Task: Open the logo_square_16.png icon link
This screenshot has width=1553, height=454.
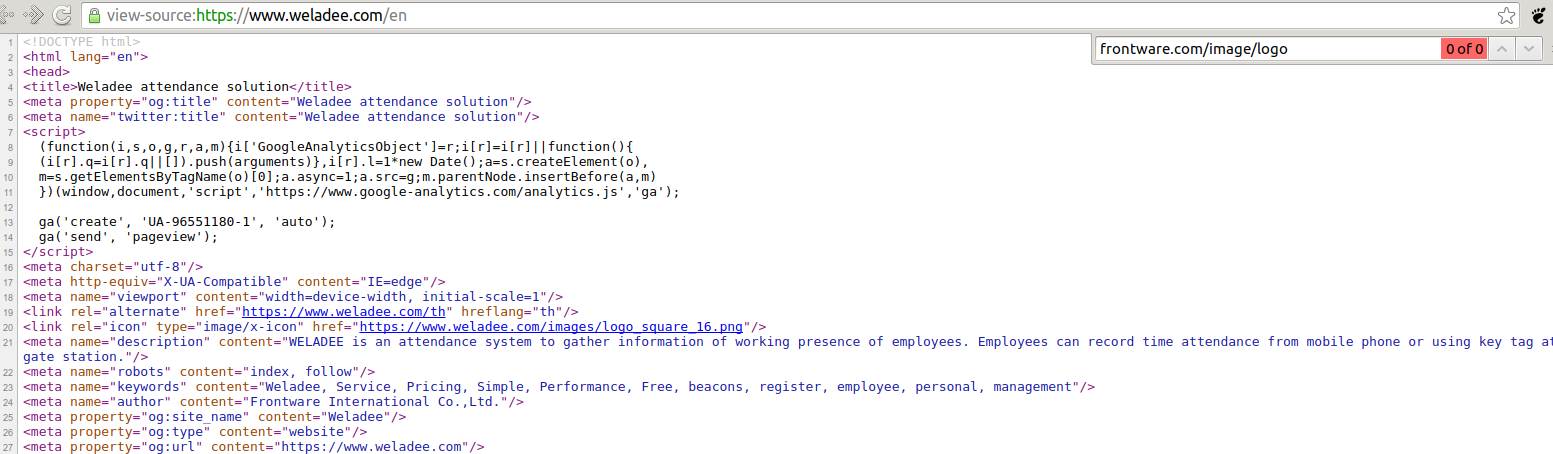Action: (x=551, y=326)
